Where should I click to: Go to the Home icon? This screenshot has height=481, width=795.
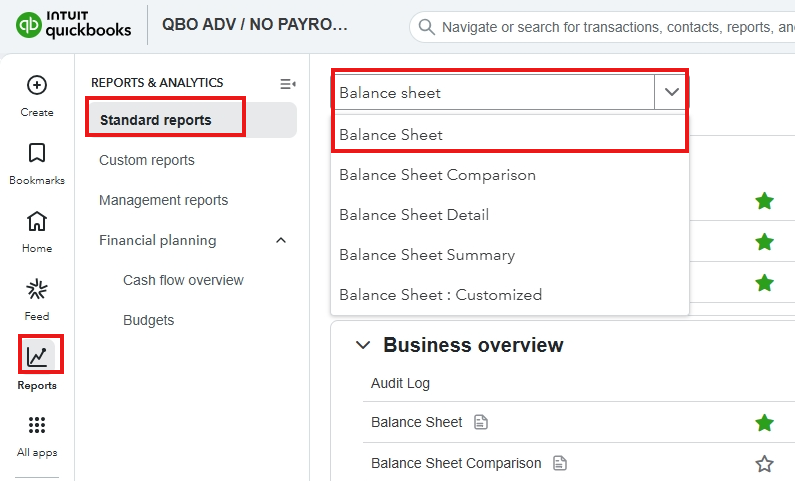point(37,222)
